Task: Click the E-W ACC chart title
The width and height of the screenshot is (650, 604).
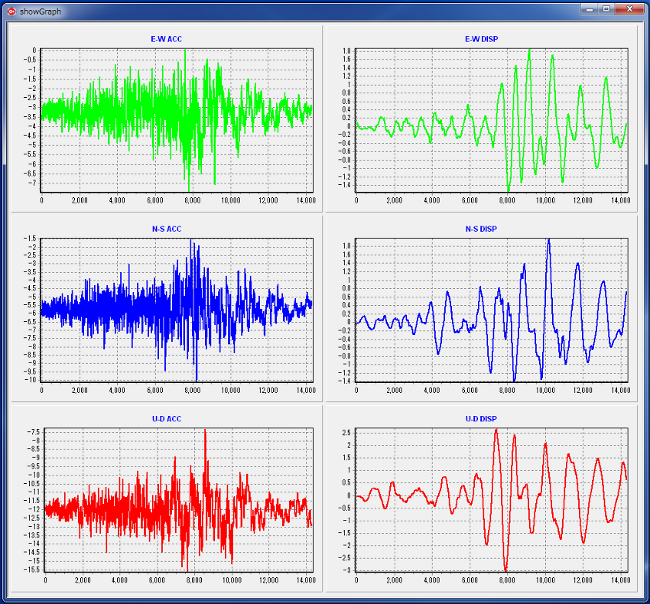Action: point(166,39)
